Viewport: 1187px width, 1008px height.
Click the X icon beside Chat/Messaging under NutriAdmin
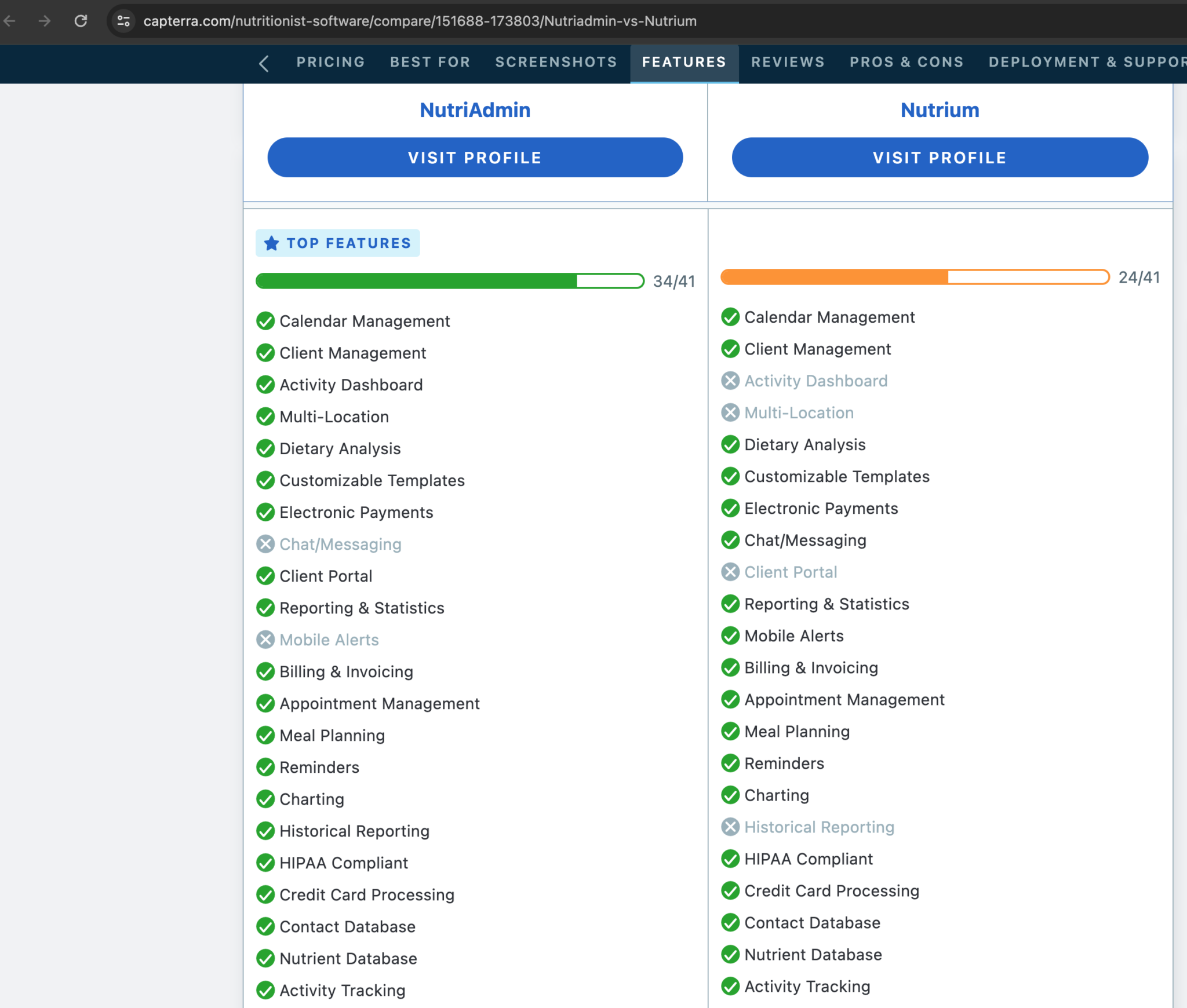[266, 544]
